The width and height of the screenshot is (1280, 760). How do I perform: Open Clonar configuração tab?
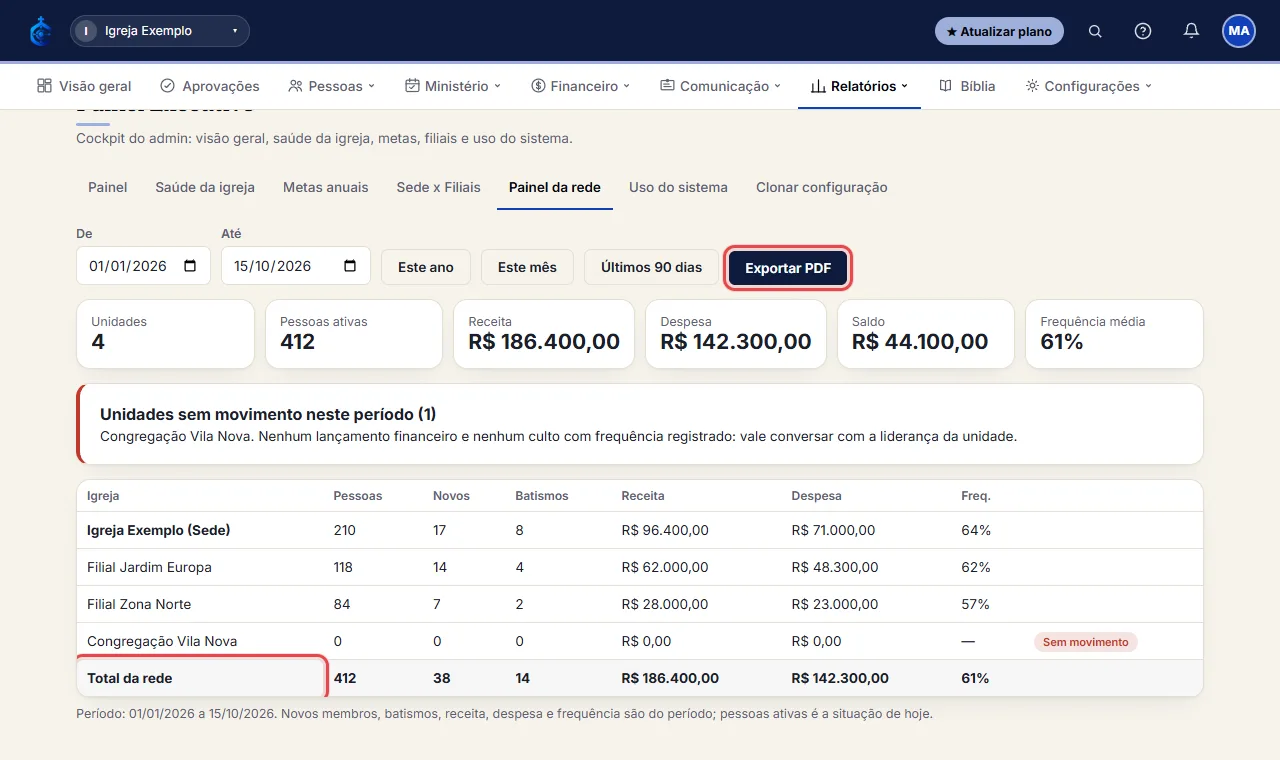click(822, 187)
